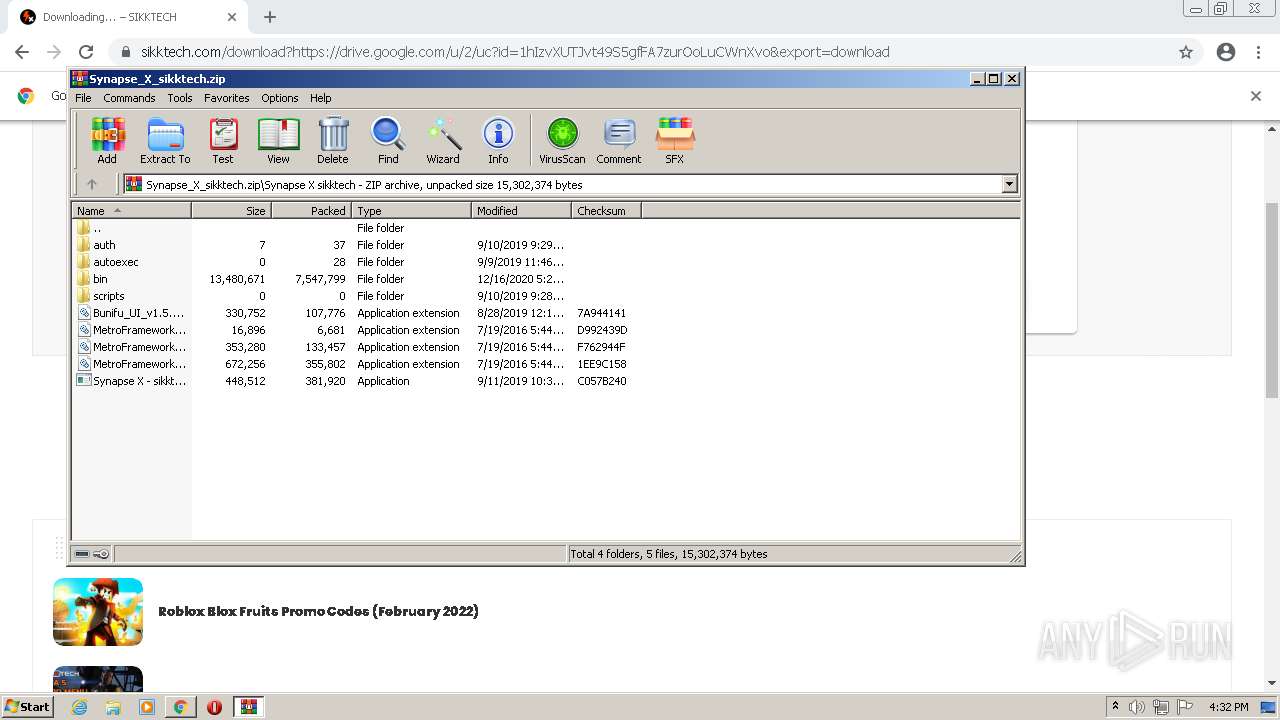
Task: Sort files by Size column
Action: [231, 211]
